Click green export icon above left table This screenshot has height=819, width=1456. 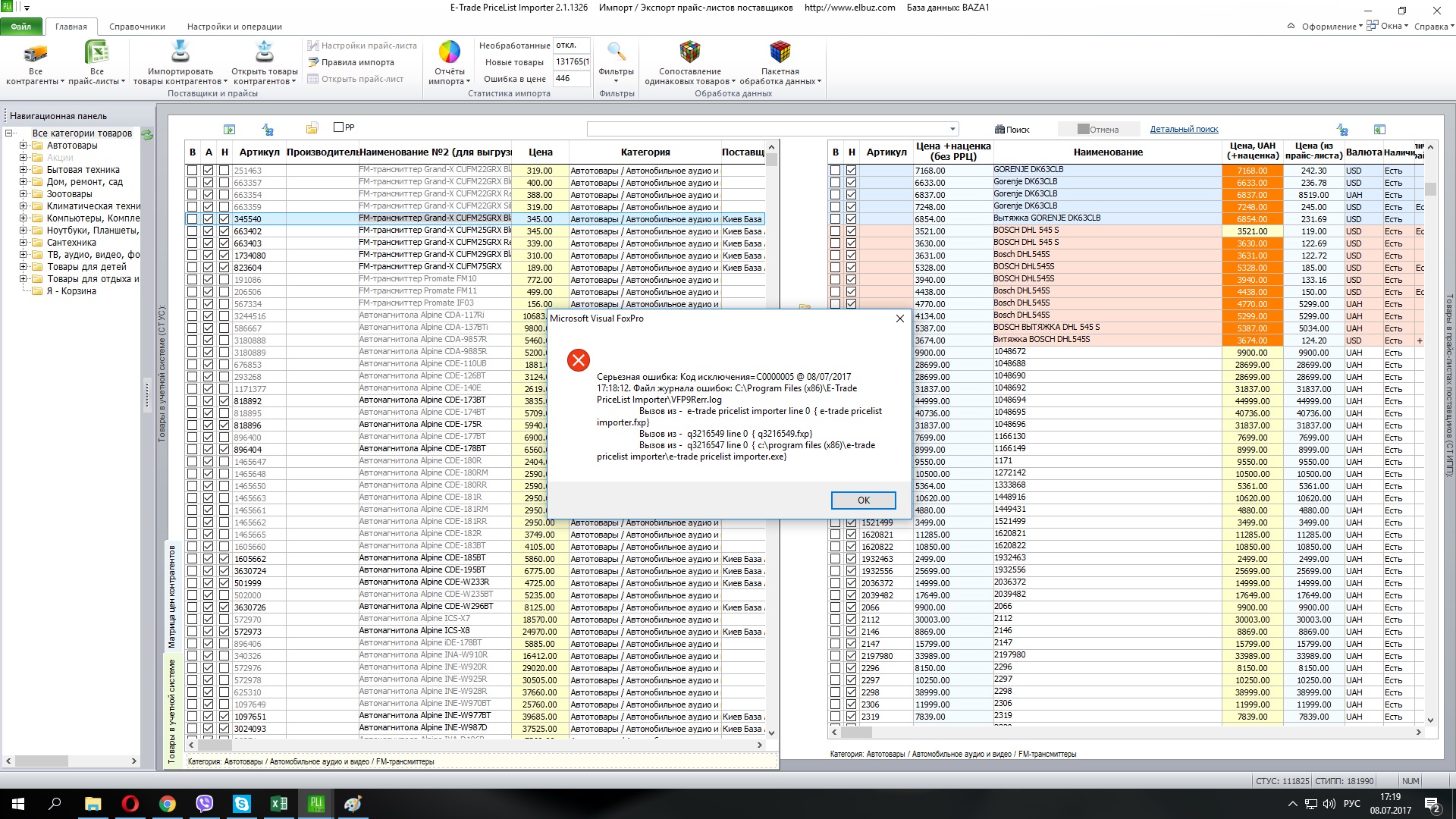tap(230, 130)
